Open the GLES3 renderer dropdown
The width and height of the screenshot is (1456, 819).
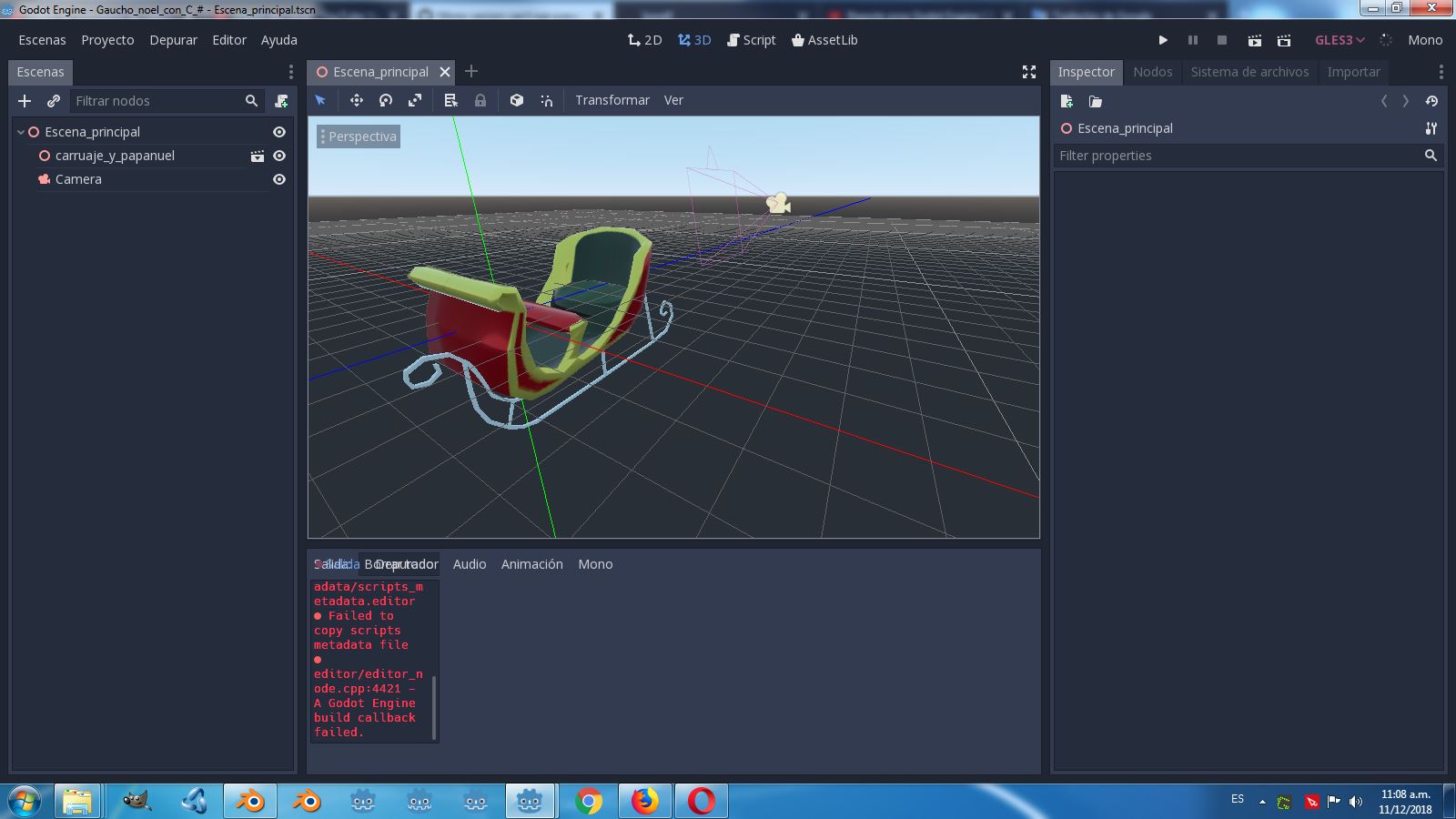[x=1339, y=40]
